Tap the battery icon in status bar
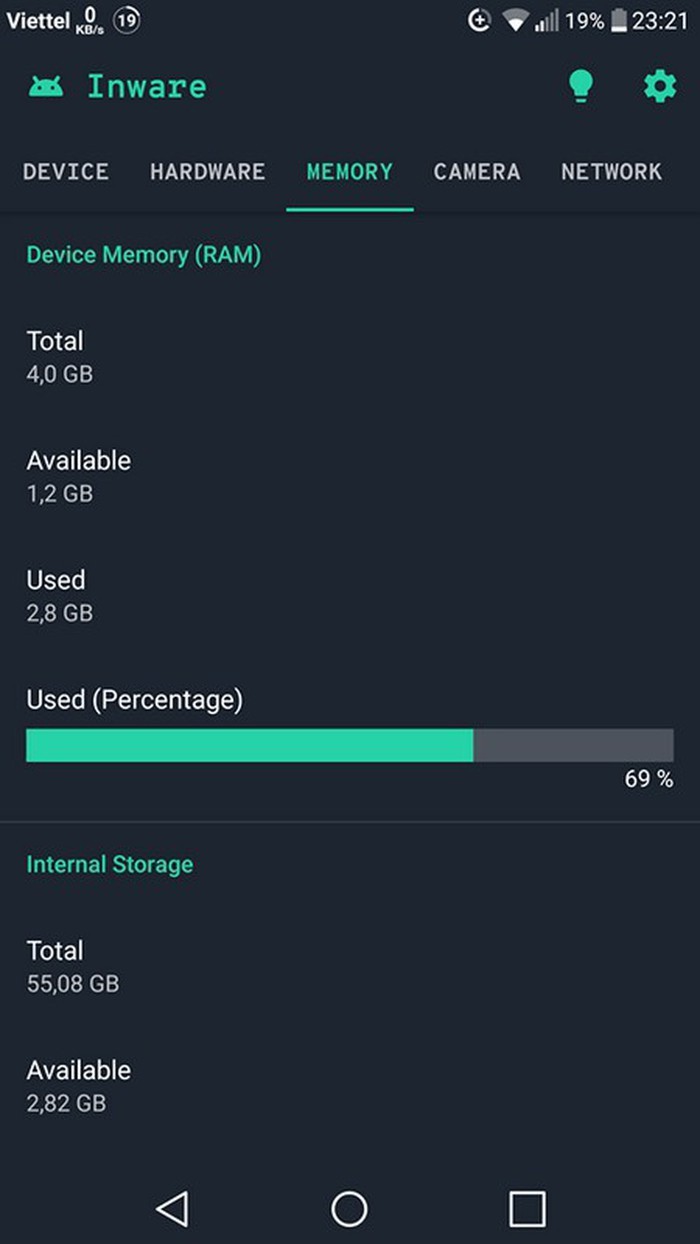700x1244 pixels. click(619, 21)
